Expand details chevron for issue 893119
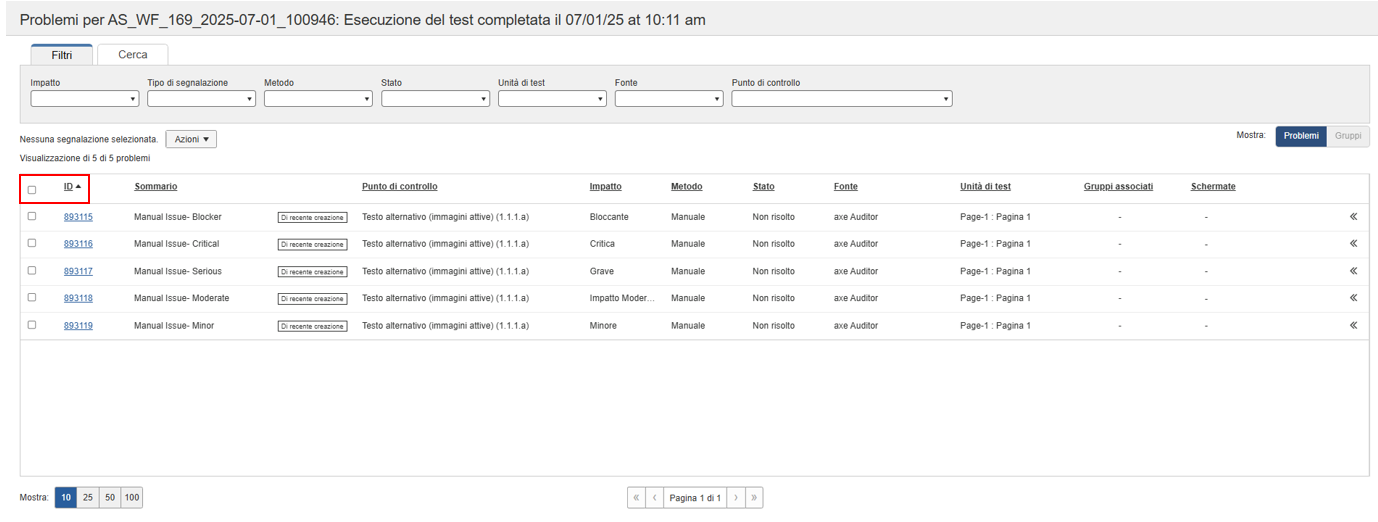This screenshot has width=1378, height=522. tap(1353, 325)
